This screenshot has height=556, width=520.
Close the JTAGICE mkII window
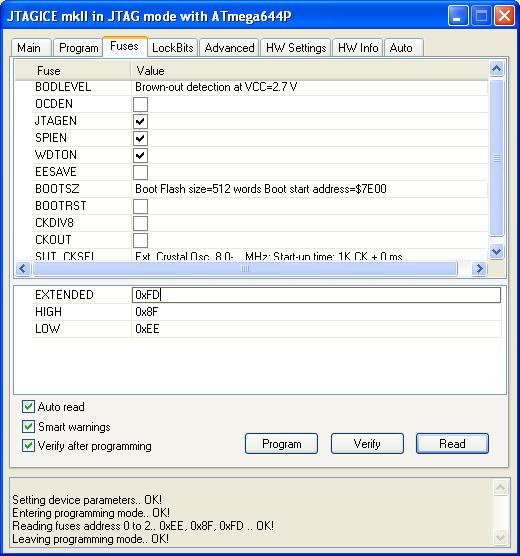tap(504, 16)
